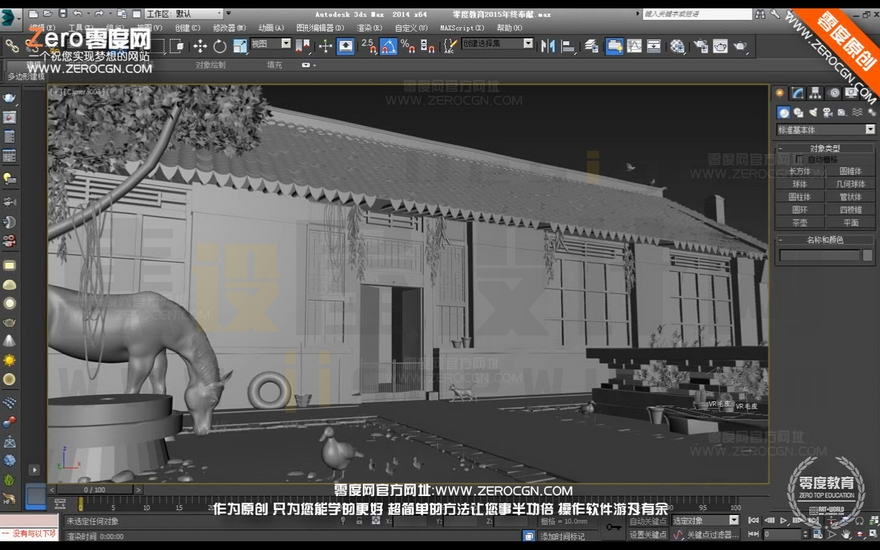Select the Cameras category icon
Image resolution: width=880 pixels, height=550 pixels.
[x=827, y=113]
